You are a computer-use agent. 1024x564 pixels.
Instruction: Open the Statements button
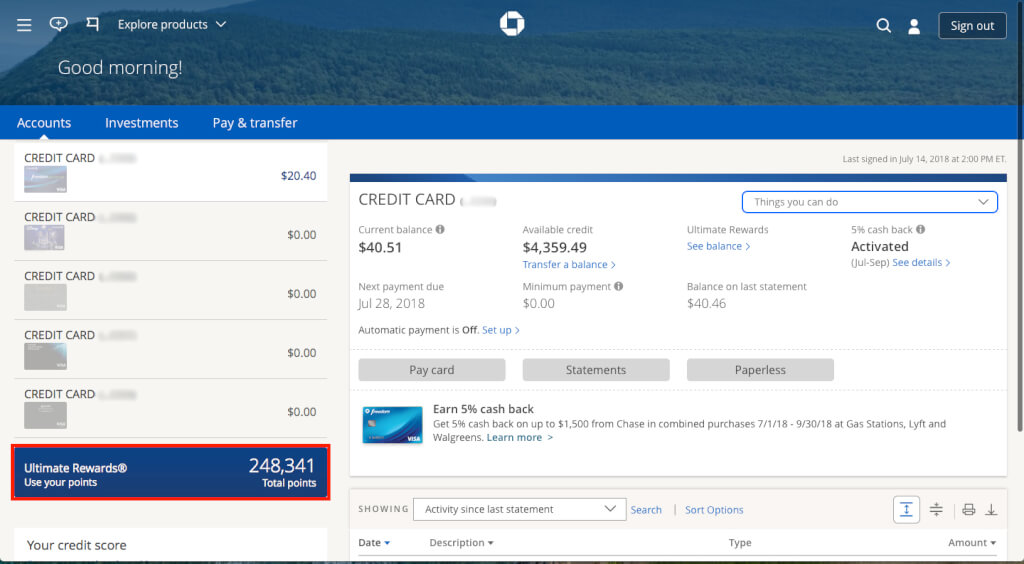click(x=596, y=369)
